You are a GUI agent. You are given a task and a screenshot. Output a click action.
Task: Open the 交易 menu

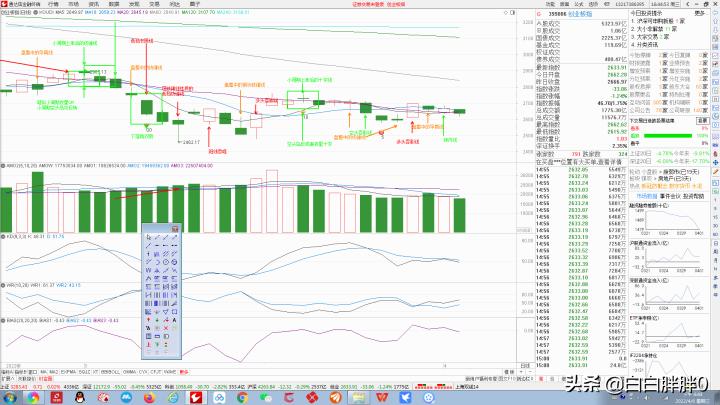(x=154, y=4)
